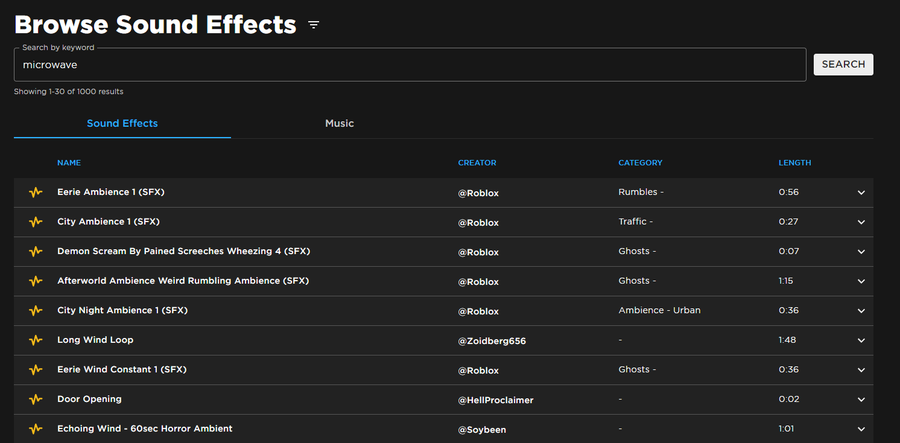Open the filter icon beside Browse Sound Effects
The image size is (900, 443).
pos(313,25)
